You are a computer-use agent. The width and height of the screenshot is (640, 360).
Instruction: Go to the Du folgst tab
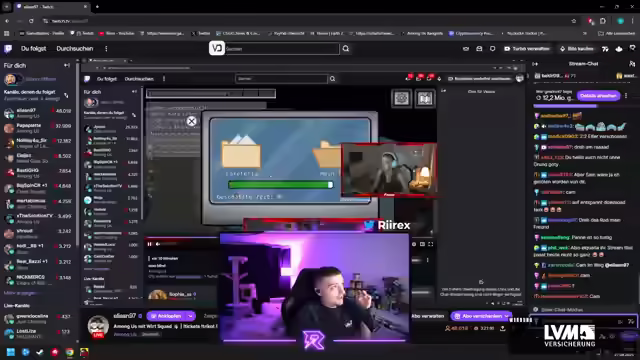coord(33,49)
